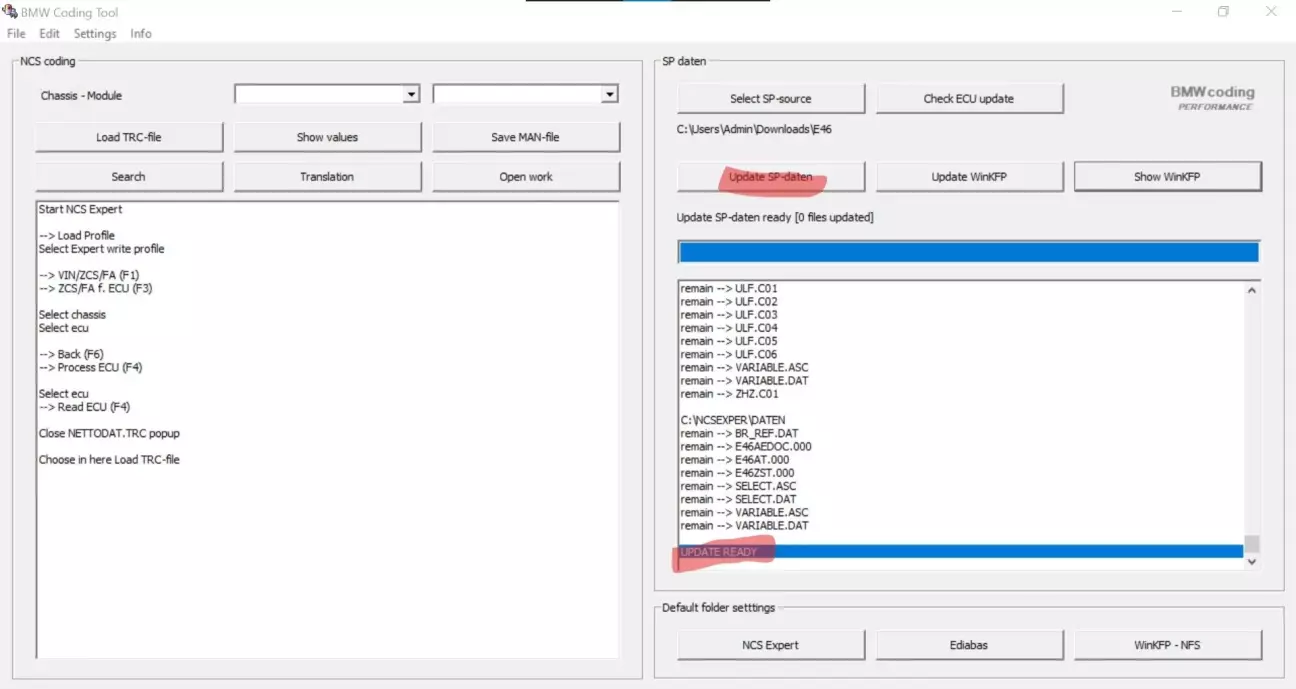Select the log line "remain --> ULF.C06"
This screenshot has width=1296, height=689.
click(x=729, y=354)
